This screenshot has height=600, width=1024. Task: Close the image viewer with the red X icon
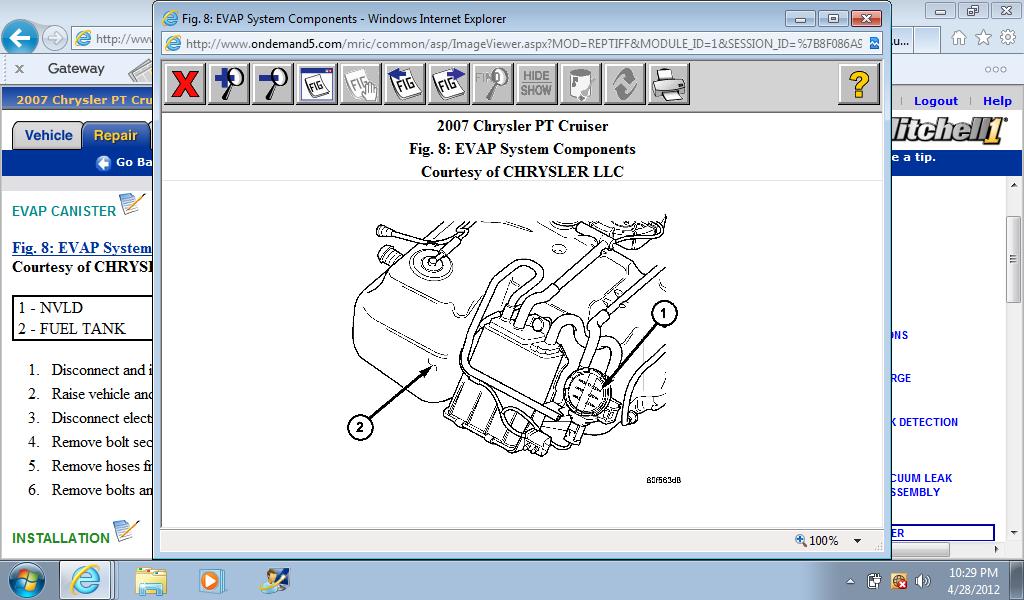(185, 84)
